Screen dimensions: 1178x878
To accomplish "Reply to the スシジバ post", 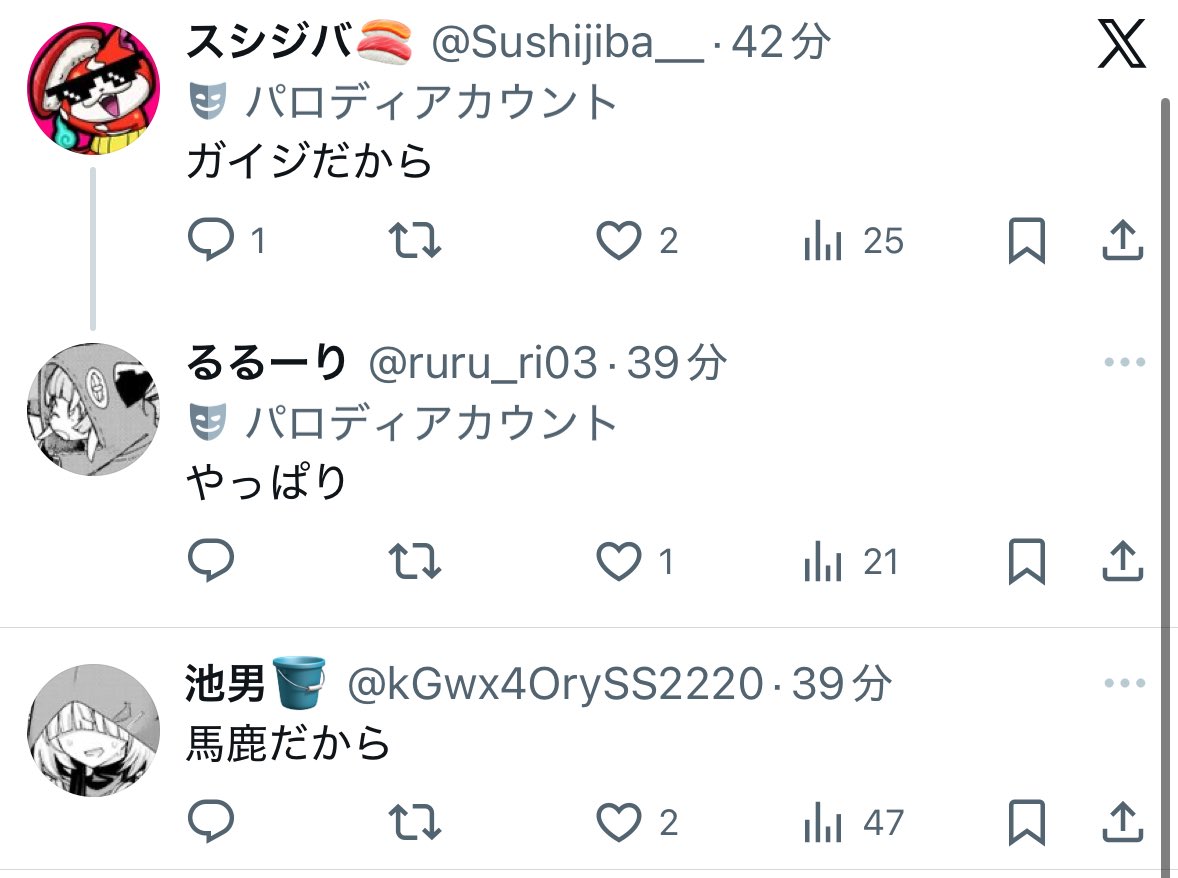I will point(211,240).
